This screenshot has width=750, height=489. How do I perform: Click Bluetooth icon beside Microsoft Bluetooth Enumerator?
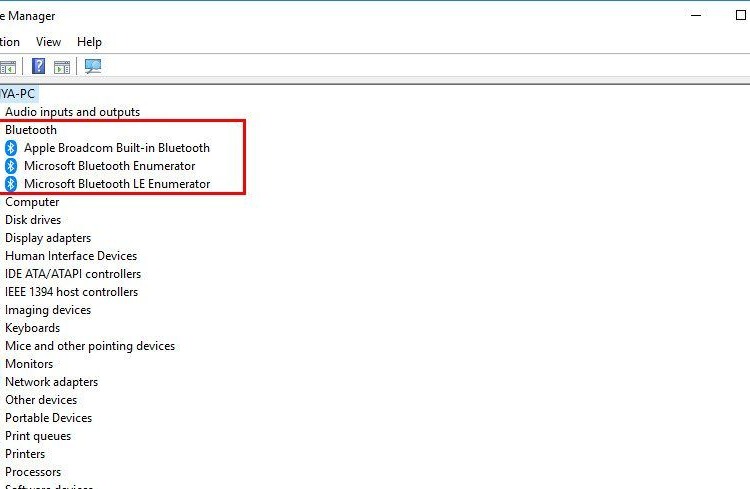[11, 166]
